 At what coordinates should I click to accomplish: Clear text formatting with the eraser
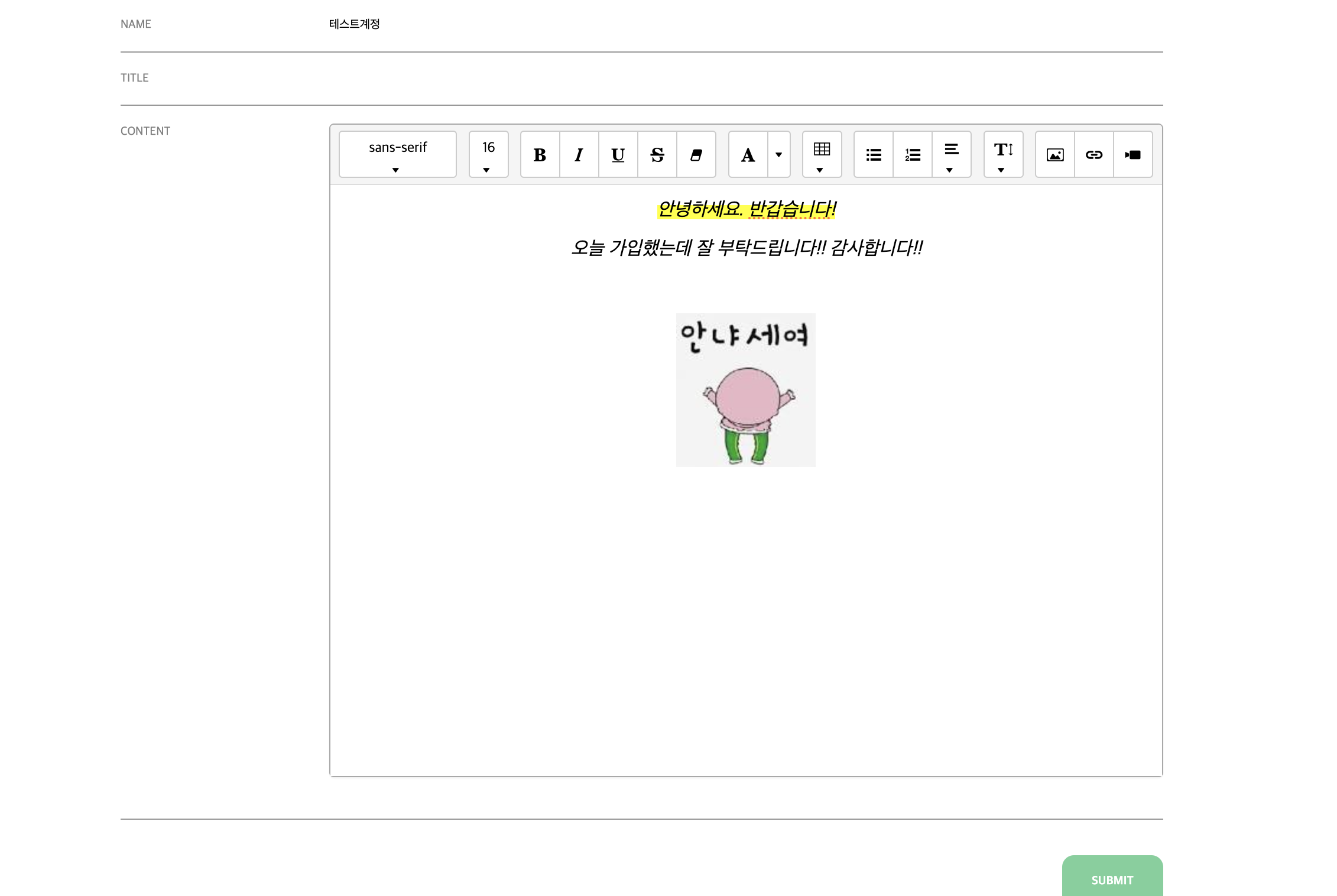coord(696,154)
